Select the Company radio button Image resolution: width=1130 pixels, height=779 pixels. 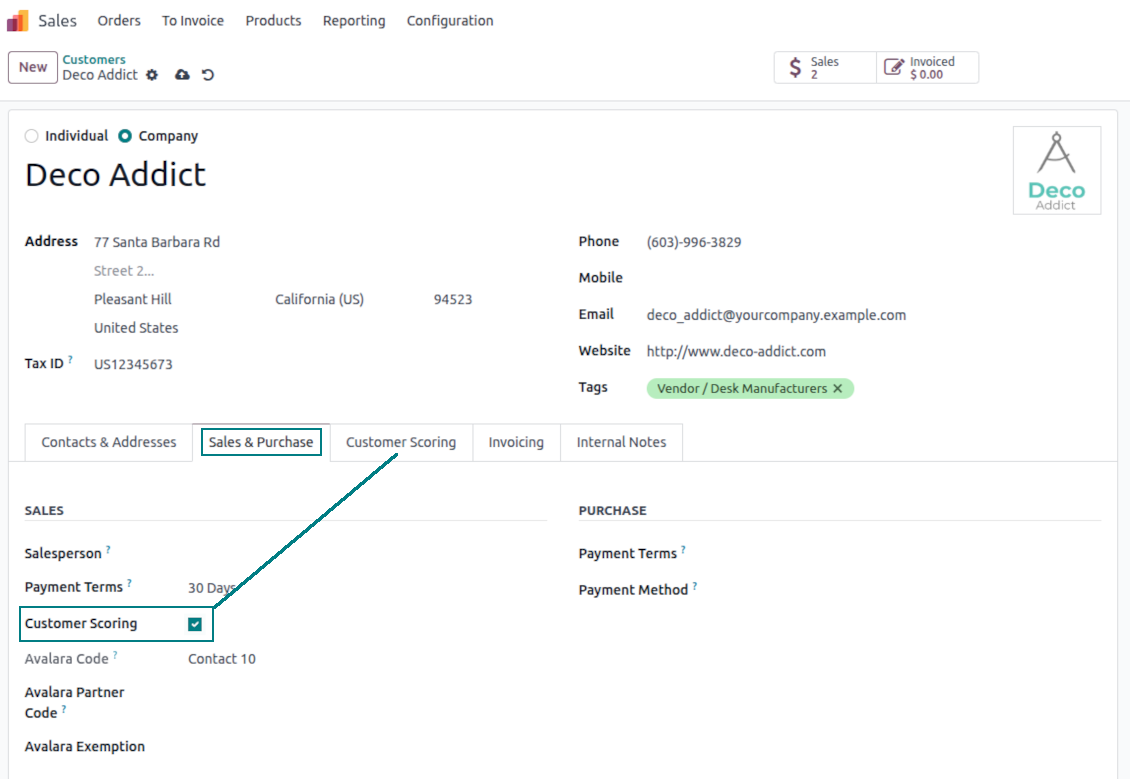tap(125, 136)
